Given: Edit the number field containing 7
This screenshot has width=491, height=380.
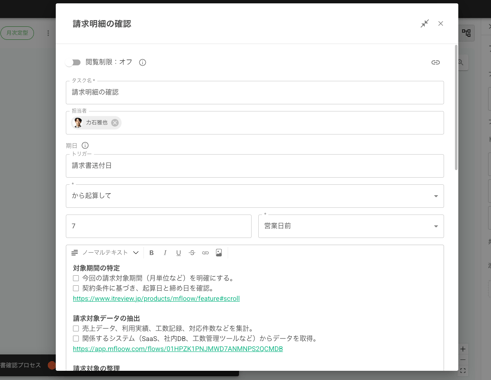Looking at the screenshot, I should coord(159,226).
